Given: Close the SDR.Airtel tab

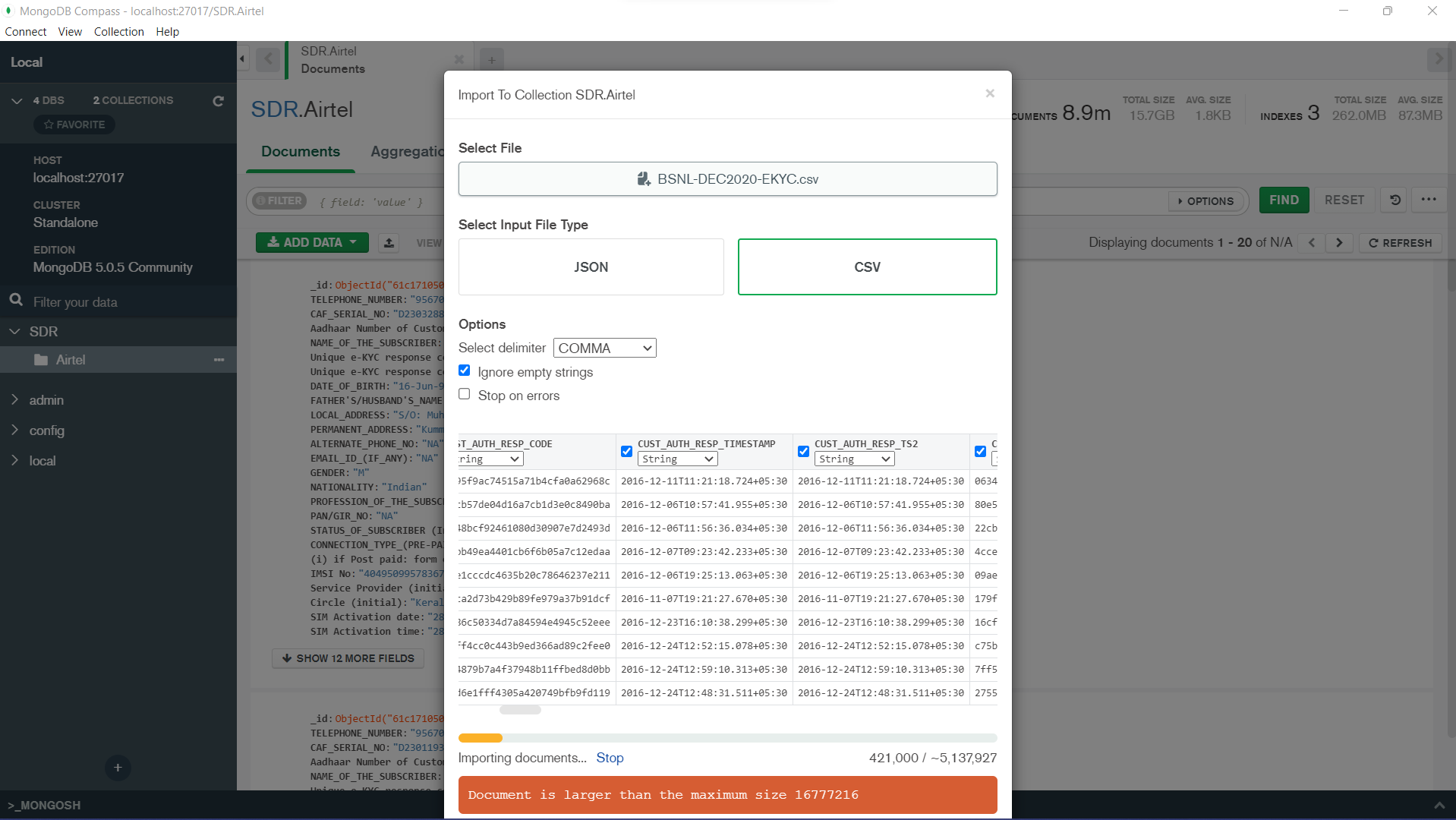Looking at the screenshot, I should coord(459,59).
